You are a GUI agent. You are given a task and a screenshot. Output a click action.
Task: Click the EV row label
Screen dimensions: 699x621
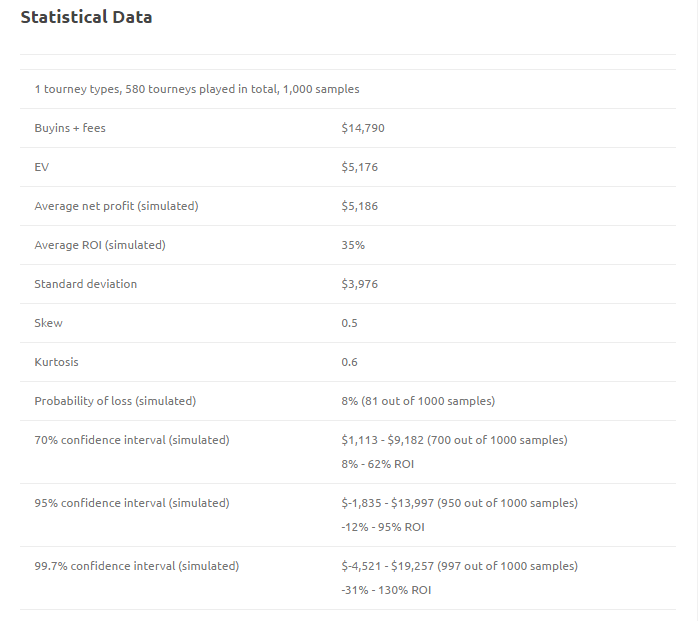(41, 167)
